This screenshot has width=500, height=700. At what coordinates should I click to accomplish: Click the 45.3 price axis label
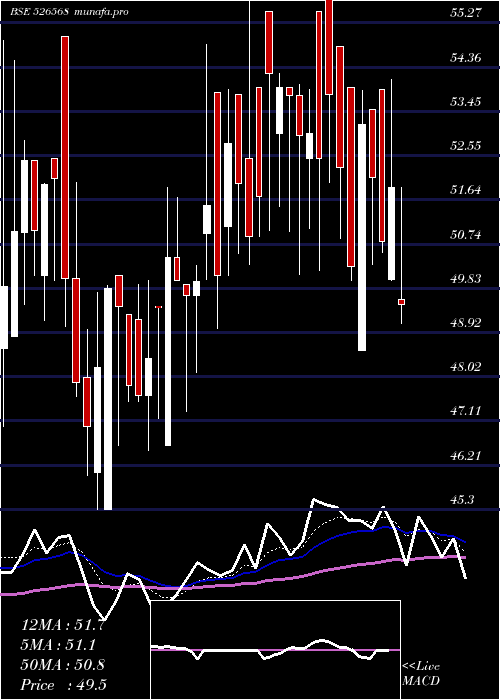click(x=462, y=500)
